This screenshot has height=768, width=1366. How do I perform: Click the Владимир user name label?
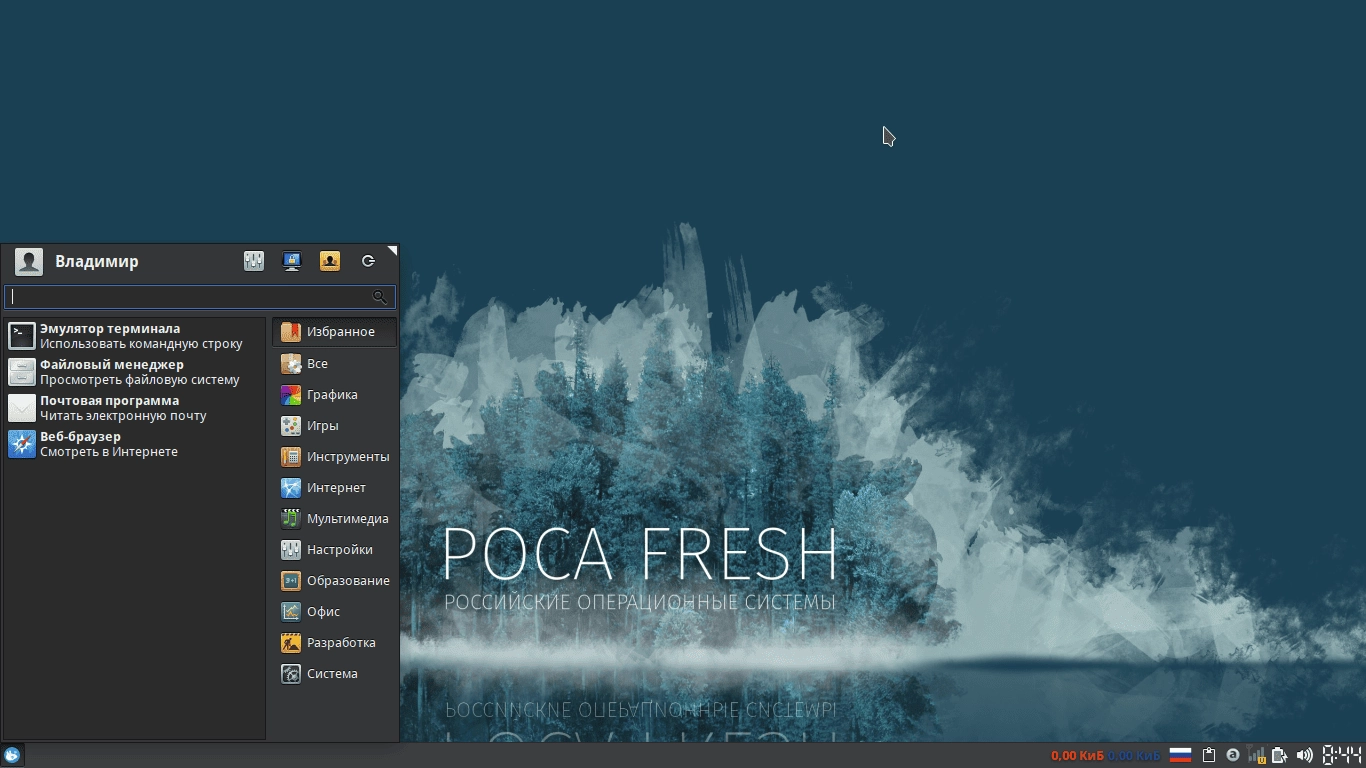[97, 262]
